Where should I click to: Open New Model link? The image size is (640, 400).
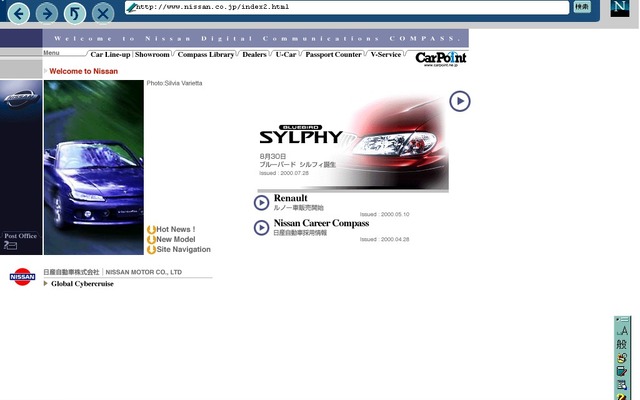176,239
